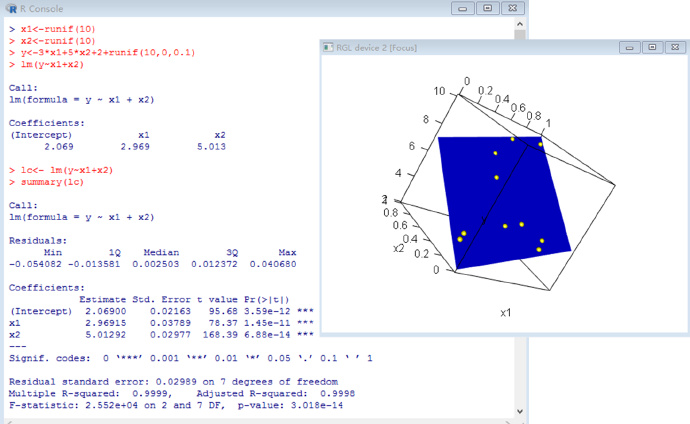The image size is (690, 424).
Task: Click the 'Residuals:' heading
Action: tap(38, 241)
